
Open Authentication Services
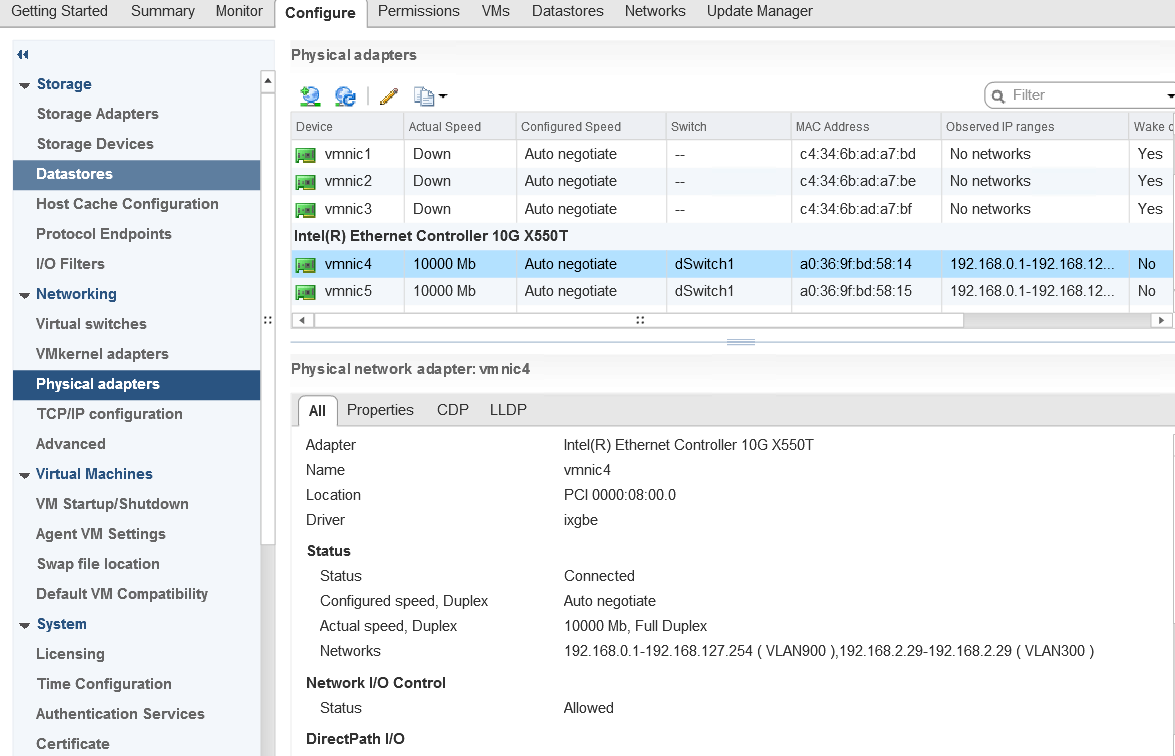[120, 713]
